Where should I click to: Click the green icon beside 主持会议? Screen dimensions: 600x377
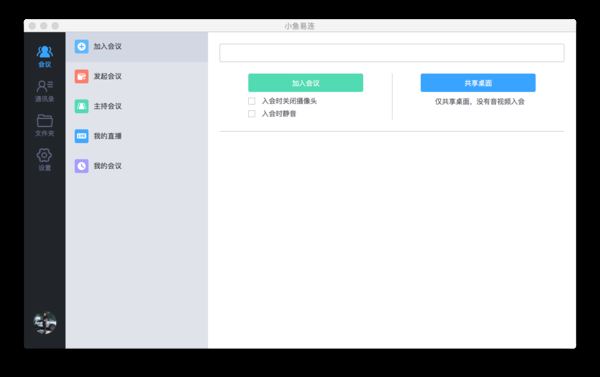coord(82,106)
